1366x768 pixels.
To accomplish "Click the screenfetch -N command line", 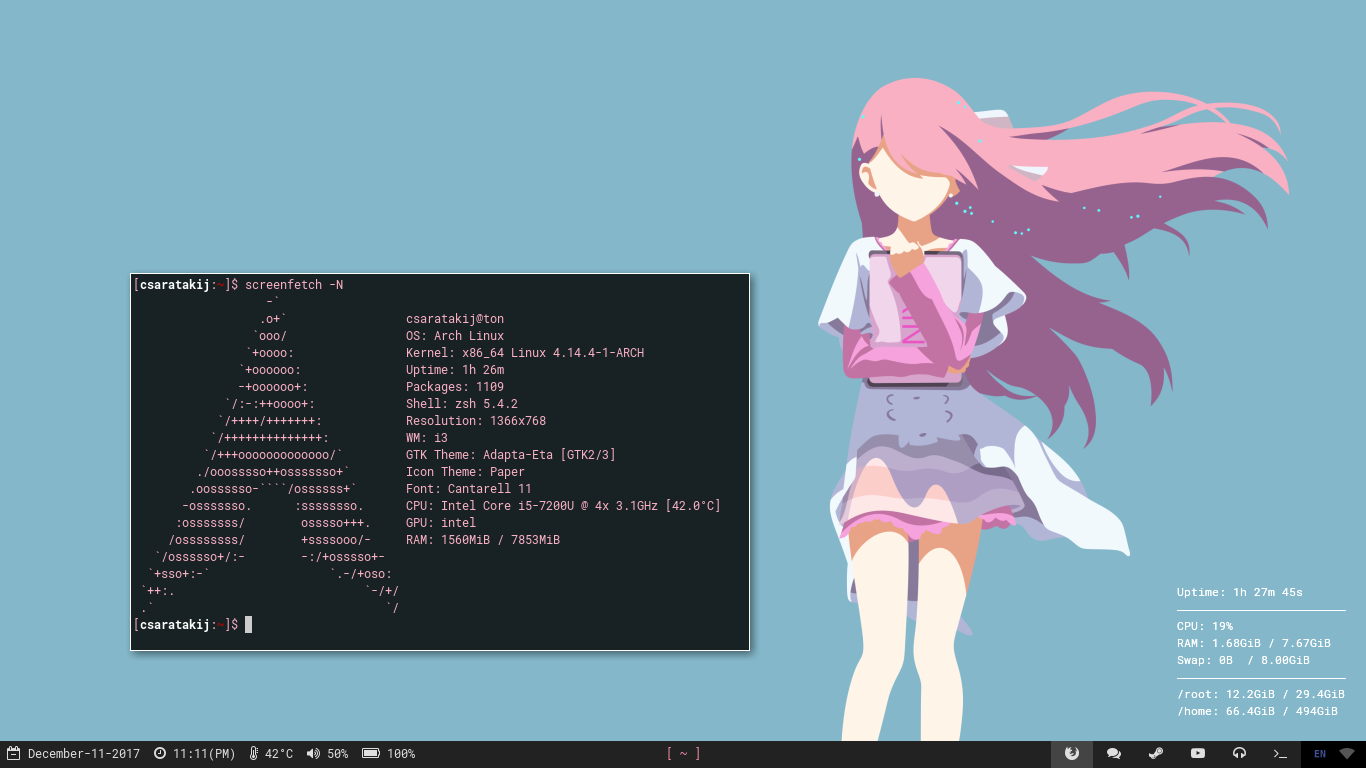I will [293, 285].
